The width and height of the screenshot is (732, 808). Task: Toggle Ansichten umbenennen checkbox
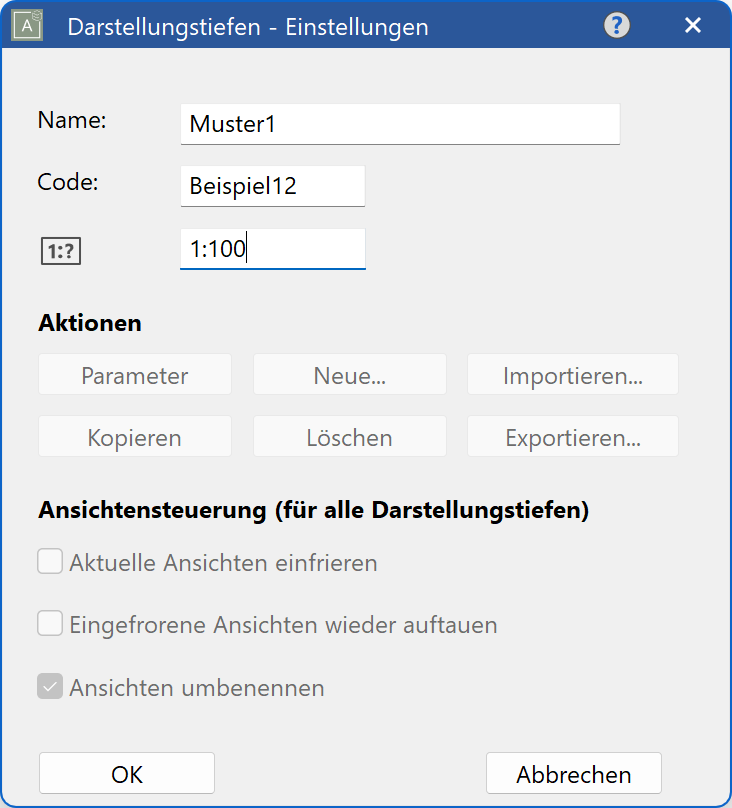click(x=49, y=687)
